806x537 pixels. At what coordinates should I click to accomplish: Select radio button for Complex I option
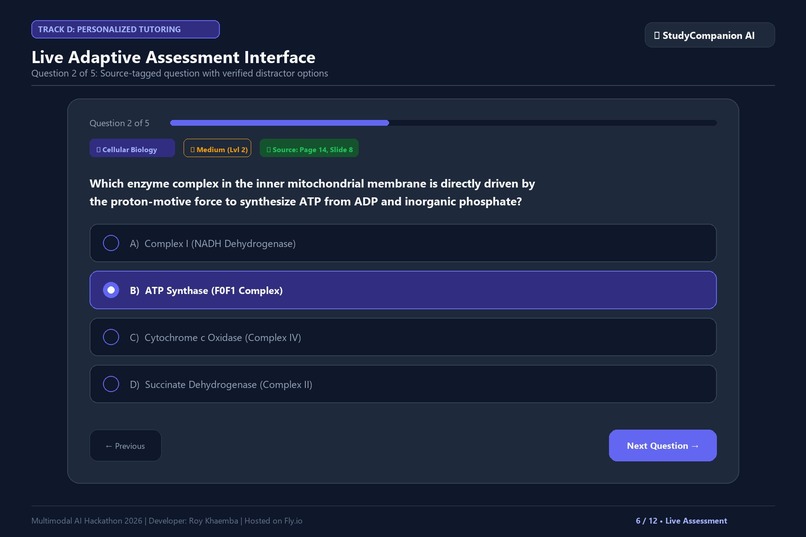(x=111, y=243)
